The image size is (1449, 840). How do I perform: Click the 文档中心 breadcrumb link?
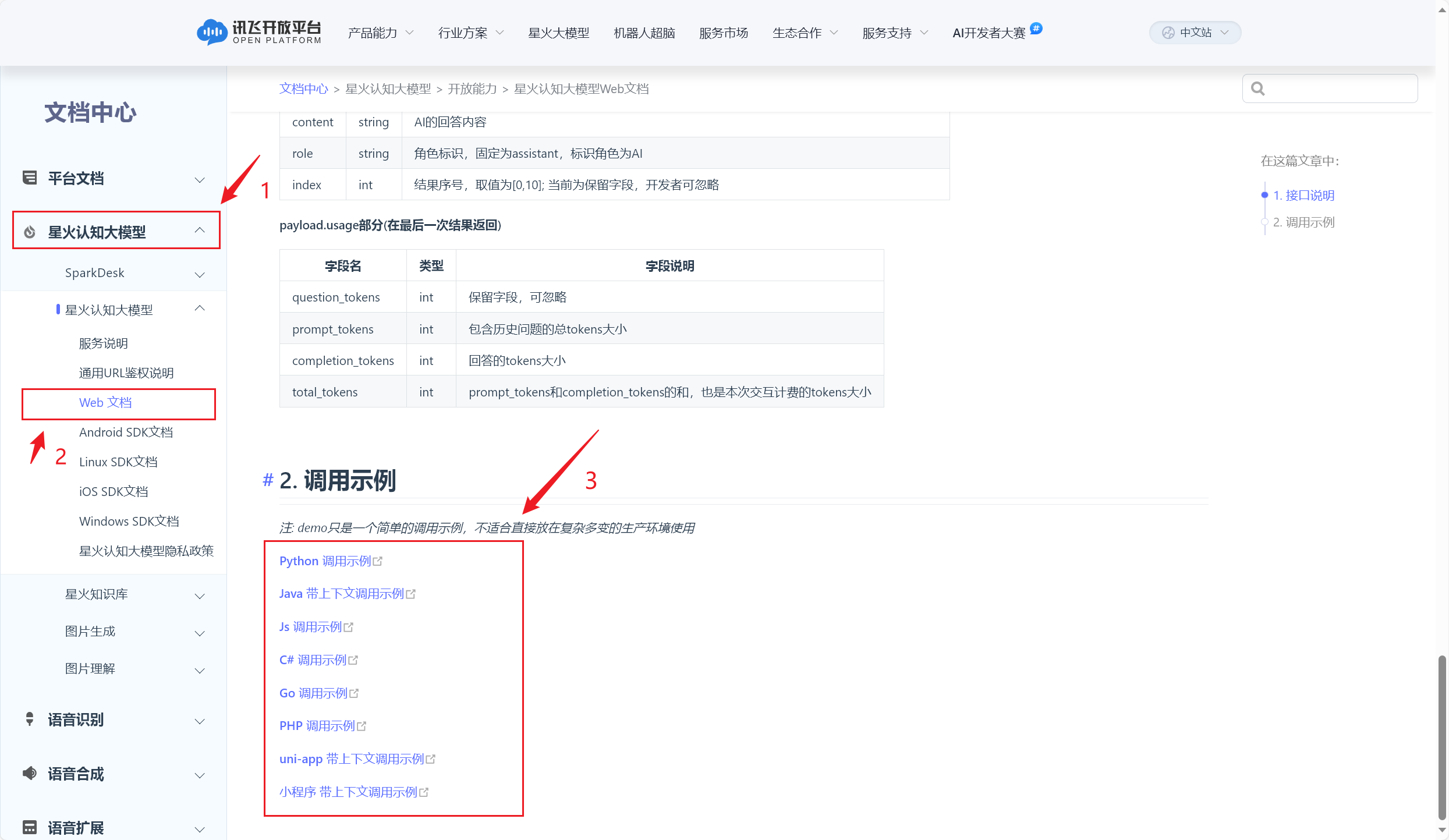tap(304, 88)
